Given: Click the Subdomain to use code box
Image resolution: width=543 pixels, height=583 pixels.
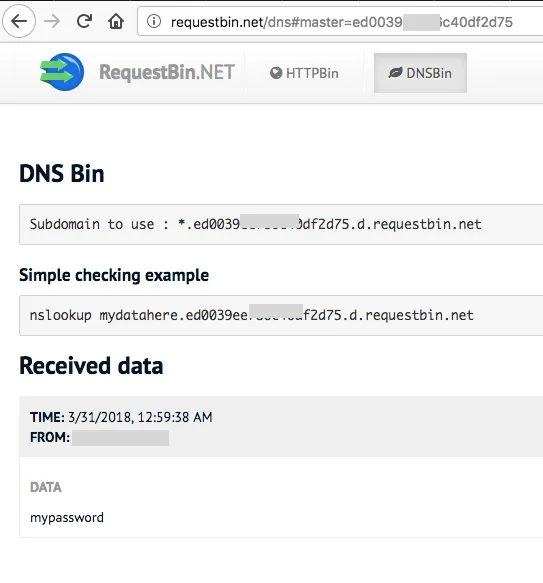Looking at the screenshot, I should (281, 225).
